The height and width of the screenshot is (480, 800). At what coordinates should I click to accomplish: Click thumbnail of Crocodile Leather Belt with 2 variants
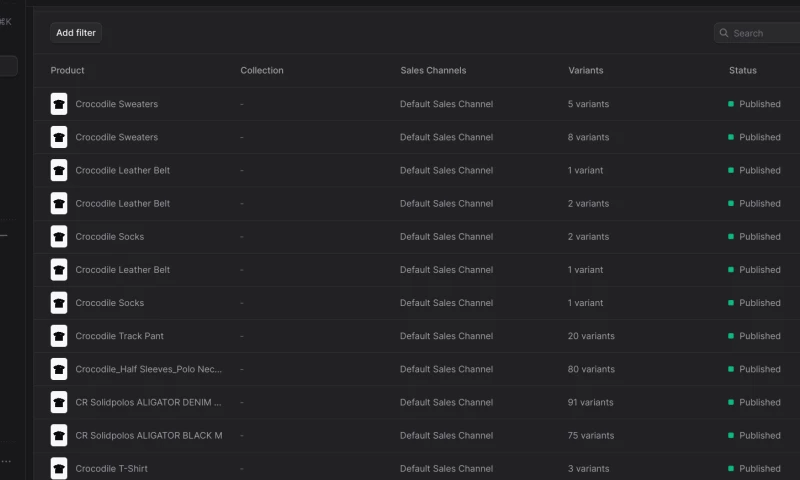tap(59, 203)
